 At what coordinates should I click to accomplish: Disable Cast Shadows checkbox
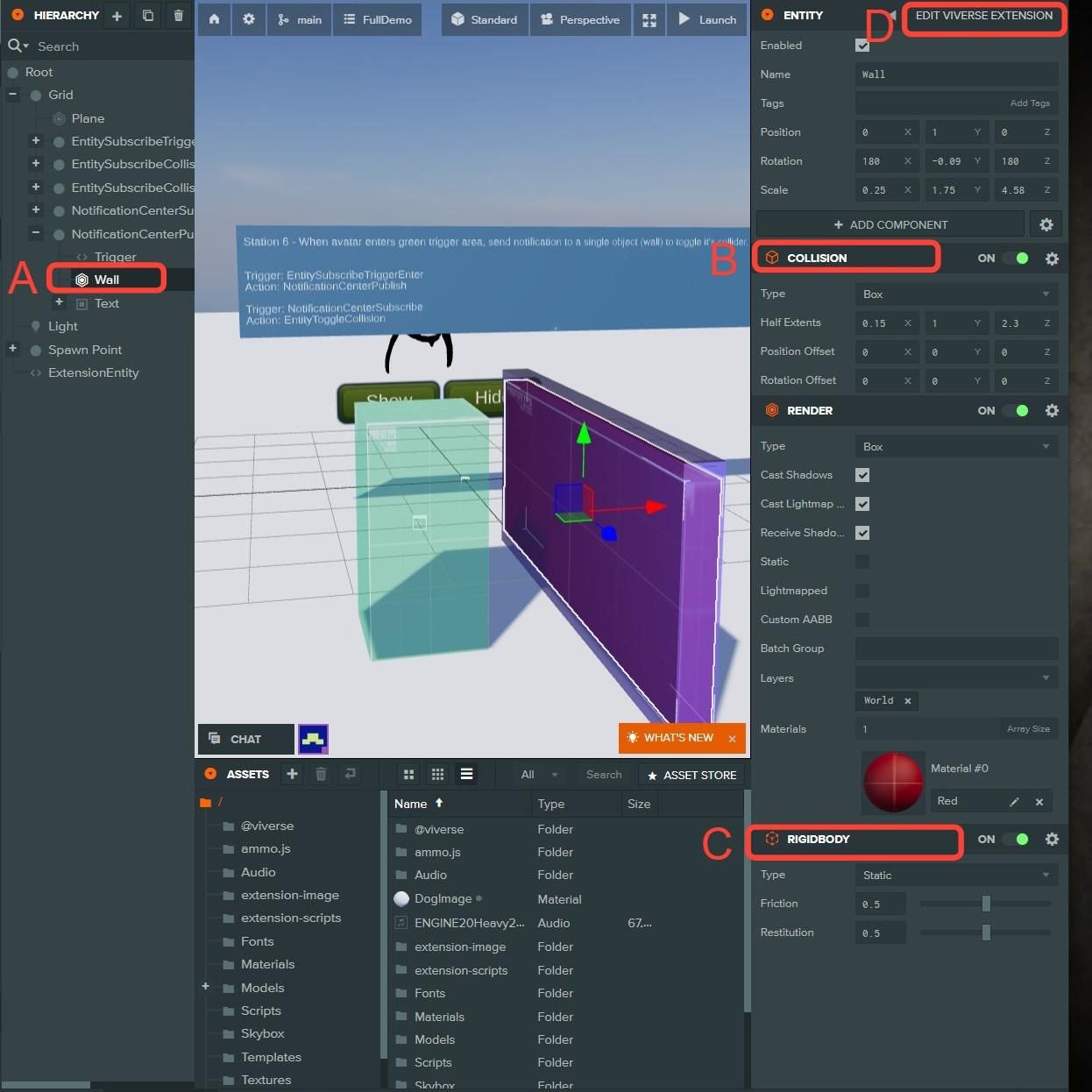(x=862, y=475)
